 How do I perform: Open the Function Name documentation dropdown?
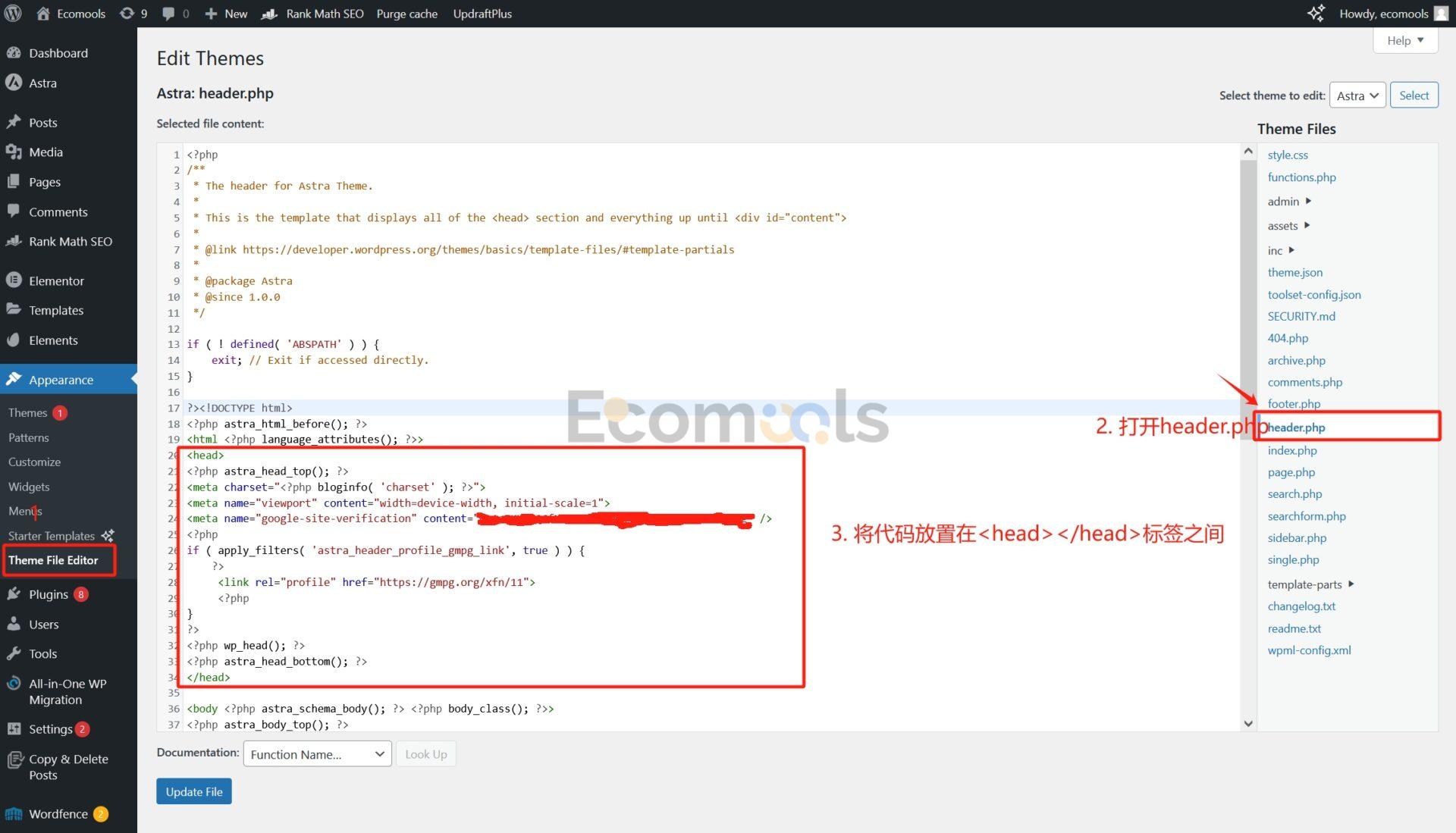point(317,754)
